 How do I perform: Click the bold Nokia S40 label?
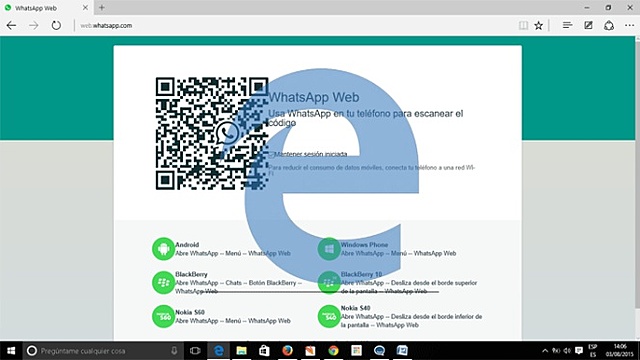click(355, 308)
